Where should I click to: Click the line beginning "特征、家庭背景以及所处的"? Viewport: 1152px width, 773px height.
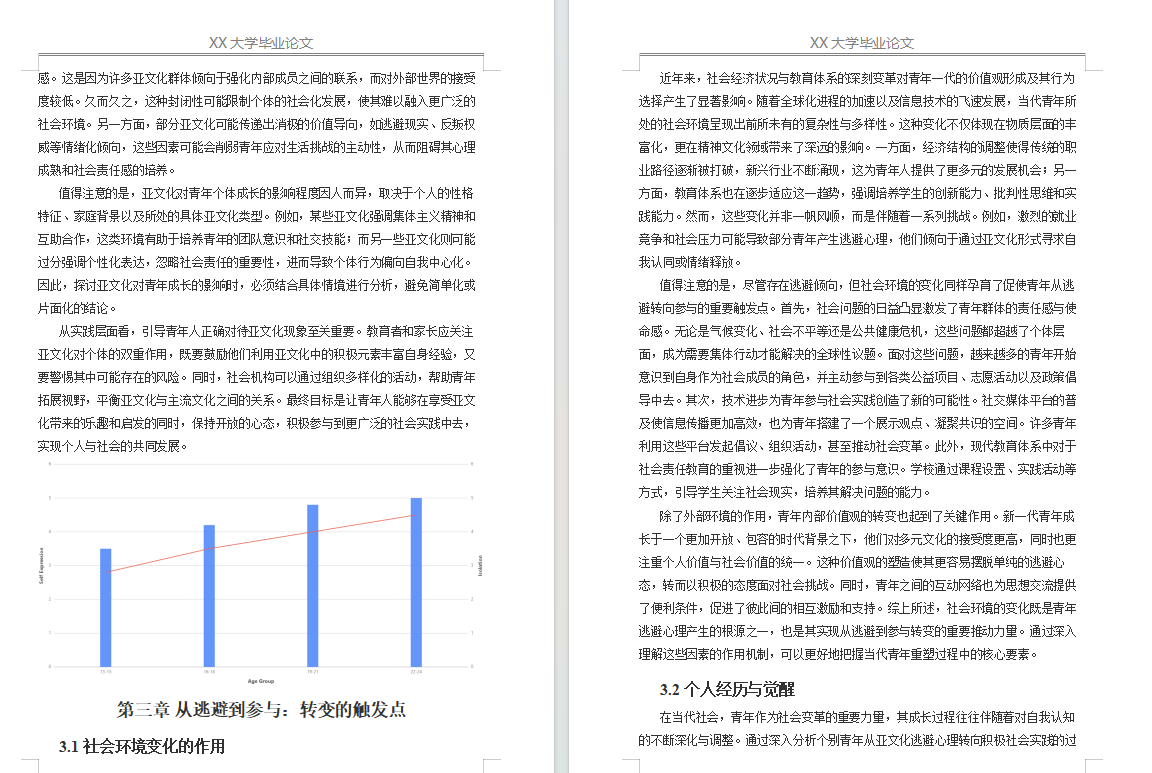[256, 216]
